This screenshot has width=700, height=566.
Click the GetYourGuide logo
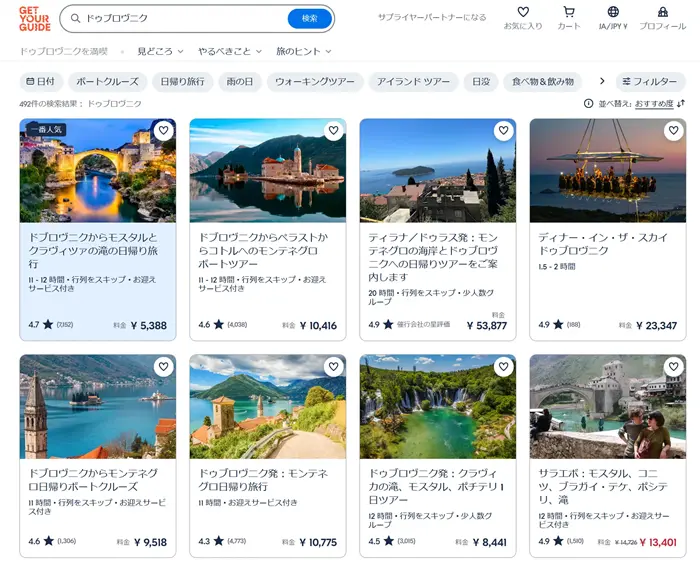pyautogui.click(x=34, y=18)
